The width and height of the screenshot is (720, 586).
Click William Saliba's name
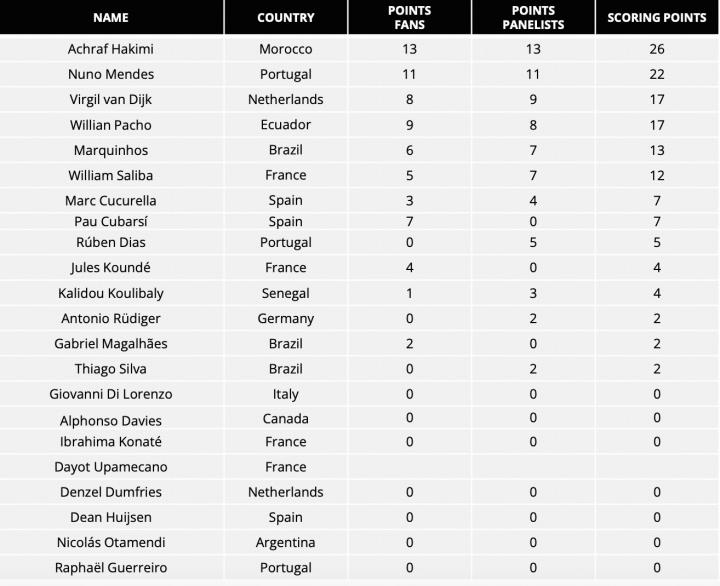pyautogui.click(x=111, y=175)
